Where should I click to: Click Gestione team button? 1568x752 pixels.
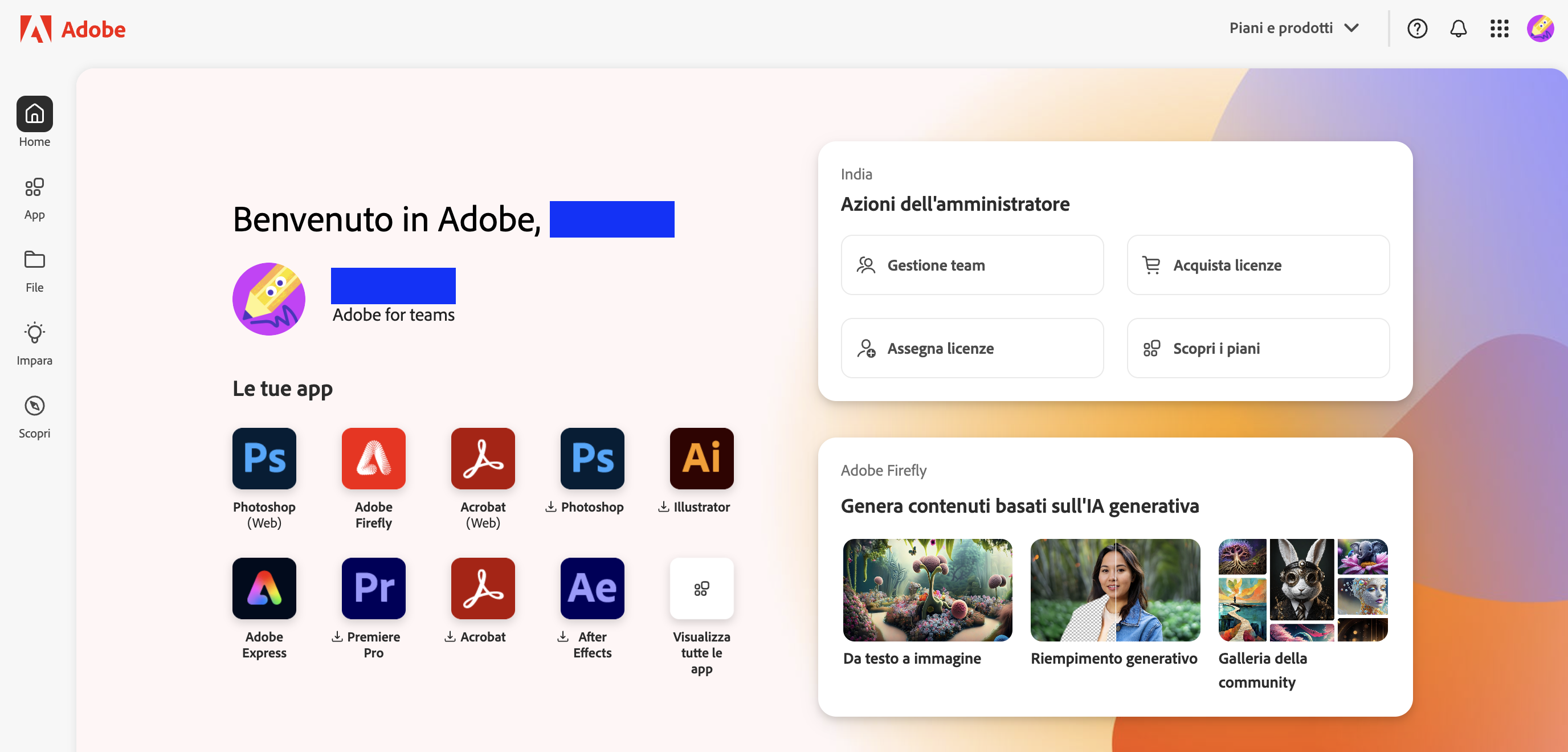tap(972, 265)
